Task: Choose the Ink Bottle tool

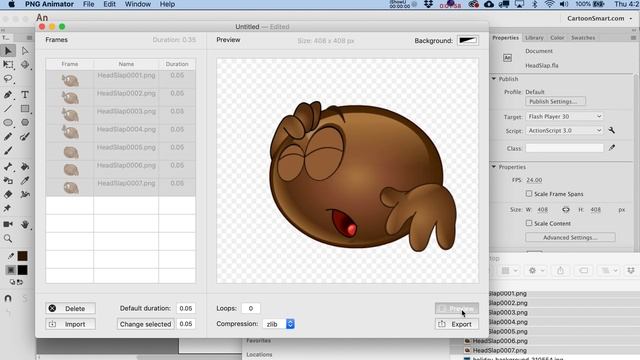Action: [x=8, y=180]
